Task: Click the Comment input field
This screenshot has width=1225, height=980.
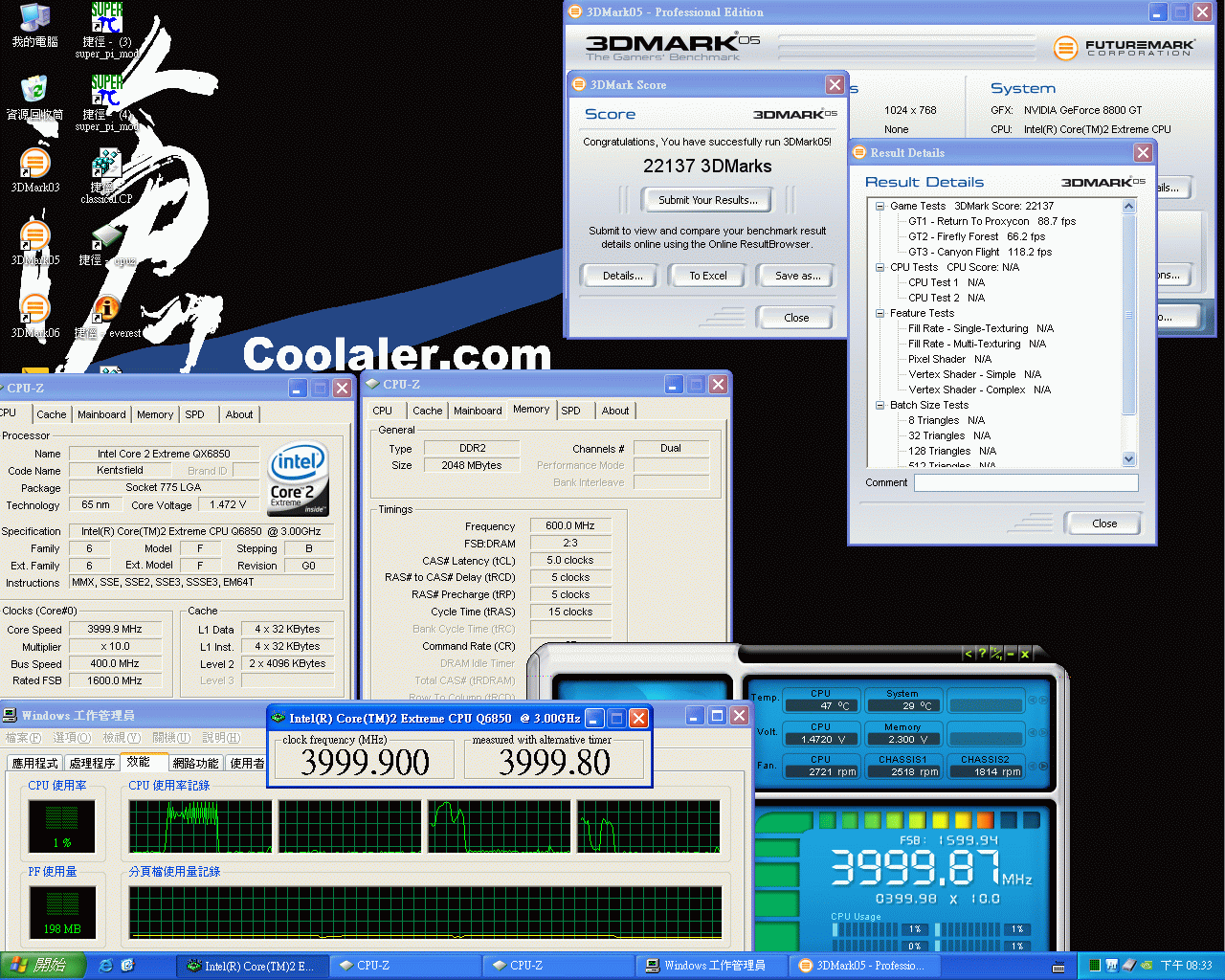Action: [1026, 483]
